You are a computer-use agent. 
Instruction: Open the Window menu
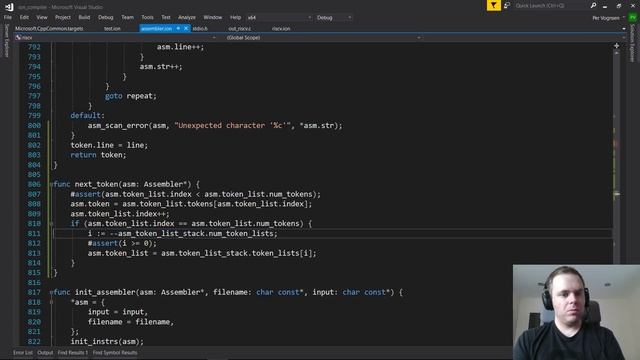tap(213, 18)
